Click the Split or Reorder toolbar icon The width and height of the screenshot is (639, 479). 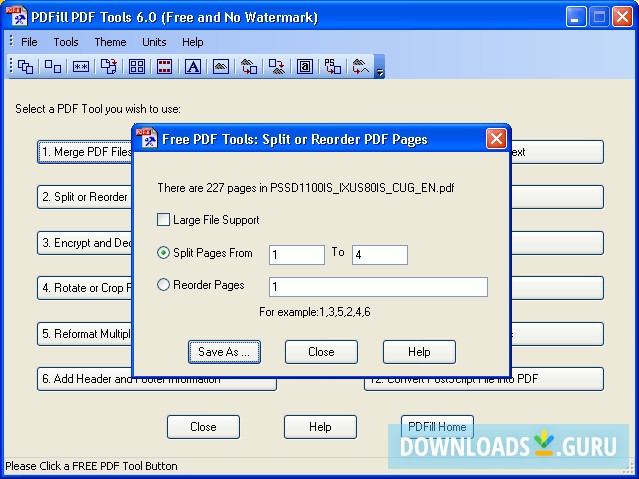(53, 66)
